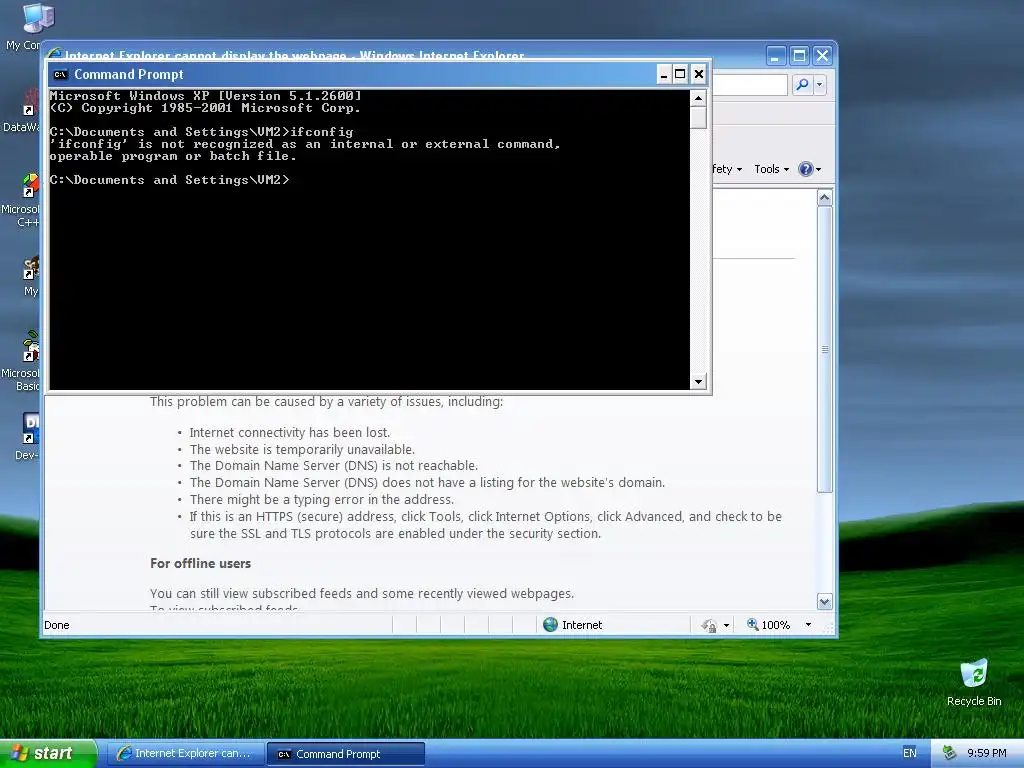The height and width of the screenshot is (768, 1024).
Task: Click the Internet Explorer page scroll down arrow
Action: 824,601
